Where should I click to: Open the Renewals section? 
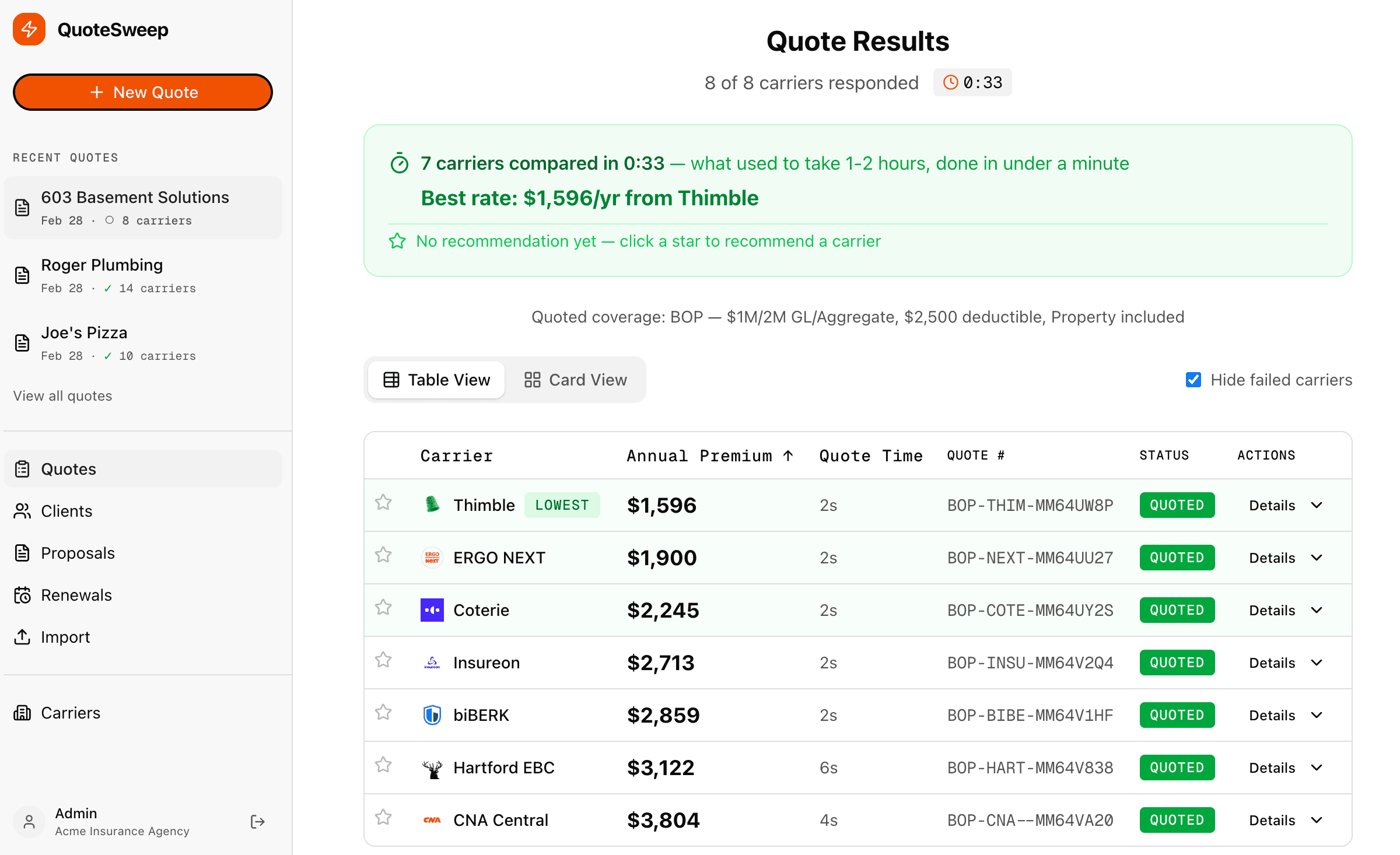coord(76,594)
